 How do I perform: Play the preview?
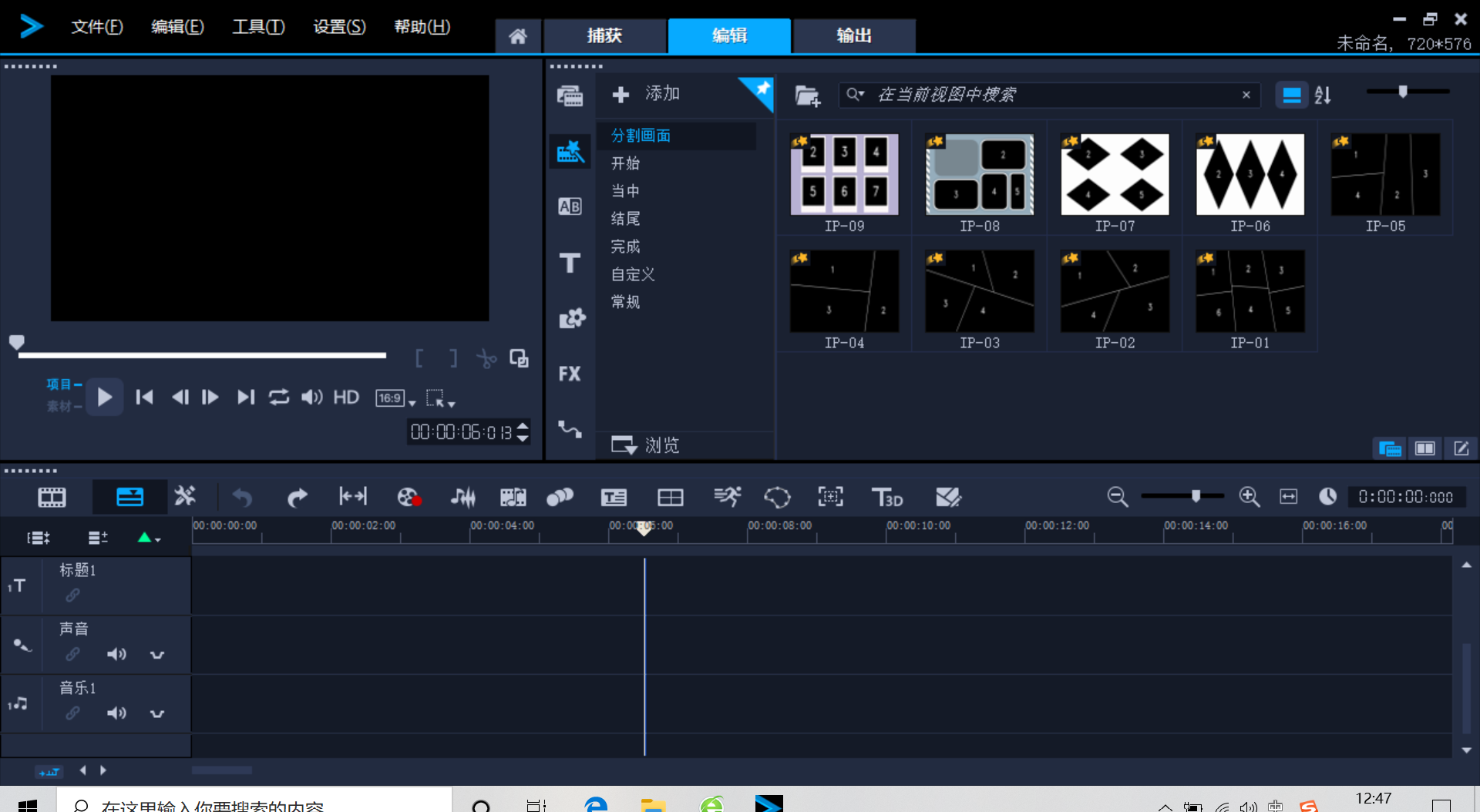pyautogui.click(x=105, y=398)
